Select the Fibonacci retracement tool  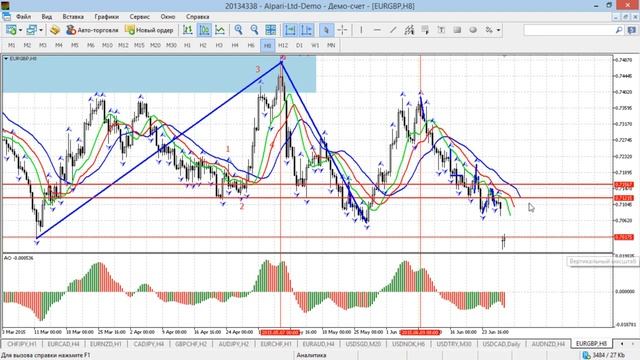click(x=425, y=30)
